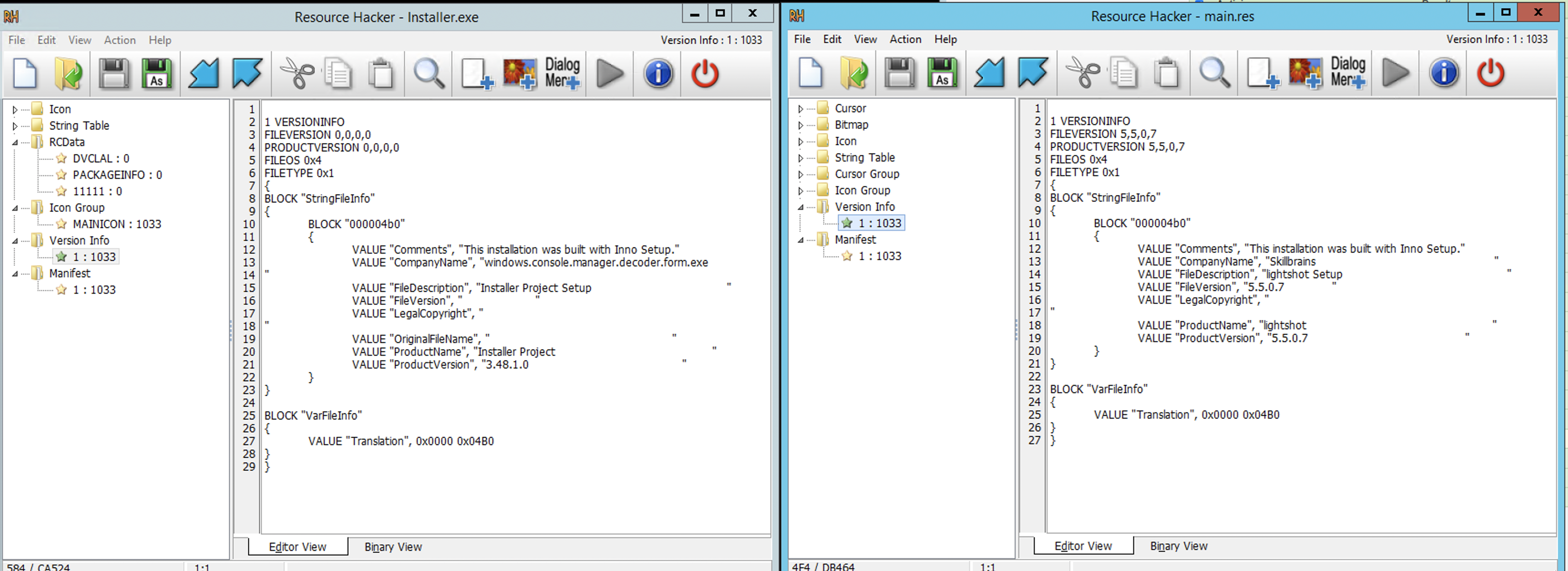The height and width of the screenshot is (571, 1568).
Task: Switch to Editor View tab in Installer.exe
Action: pos(298,547)
